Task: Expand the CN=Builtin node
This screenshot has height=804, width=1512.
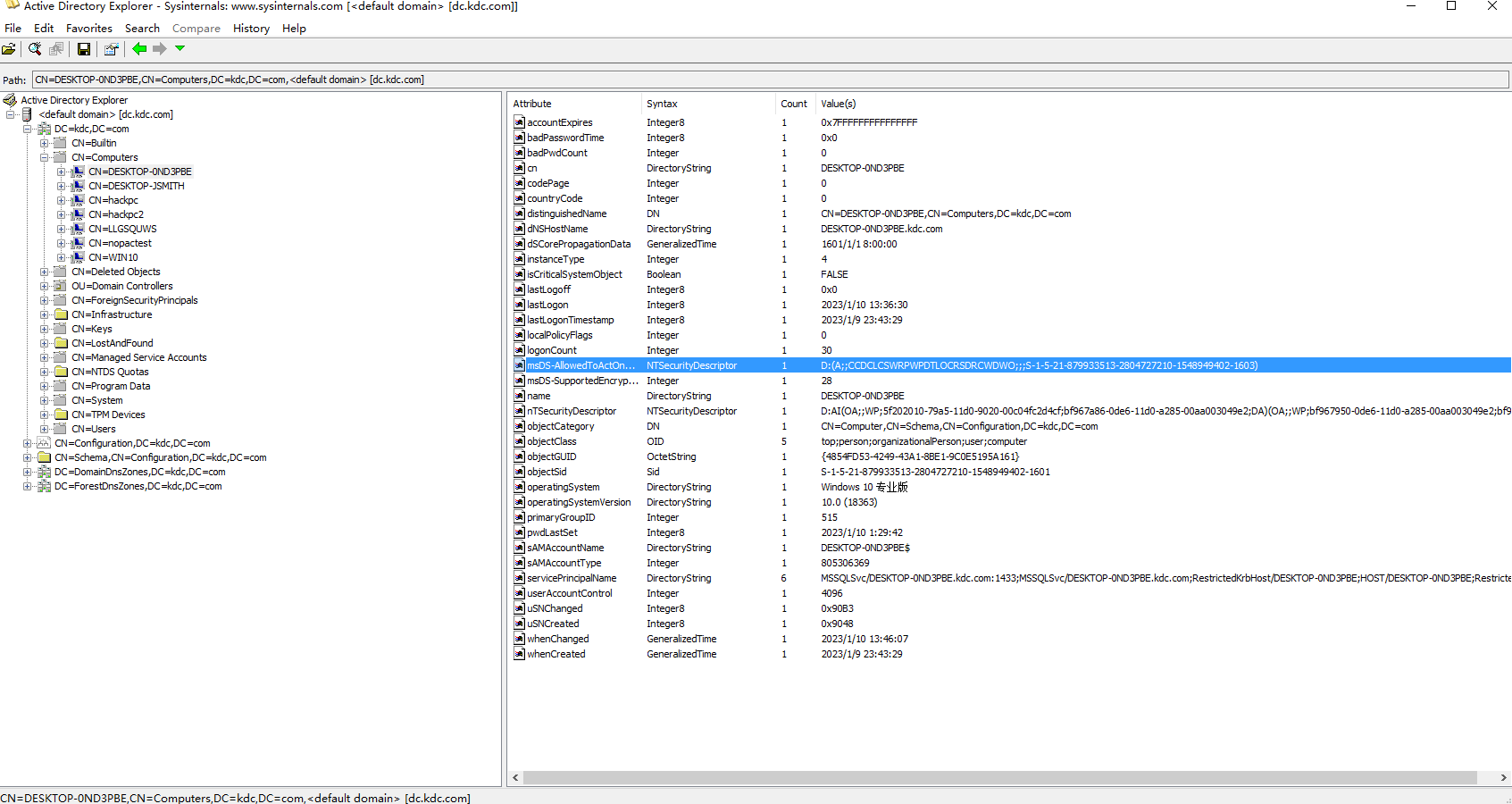Action: 45,143
